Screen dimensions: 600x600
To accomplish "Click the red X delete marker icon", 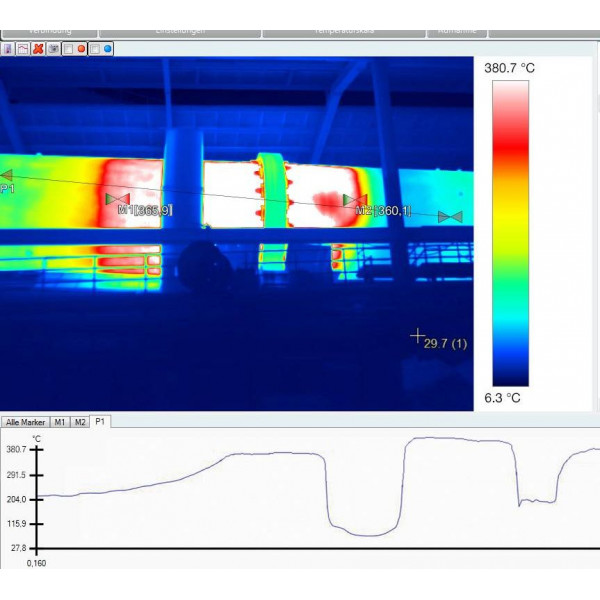I will click(38, 48).
